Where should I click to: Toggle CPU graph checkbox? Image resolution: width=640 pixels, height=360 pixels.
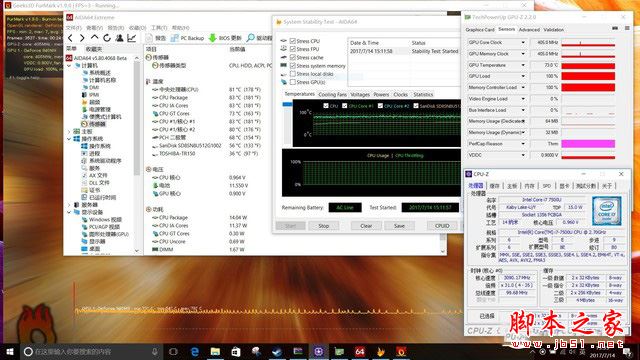pyautogui.click(x=326, y=106)
